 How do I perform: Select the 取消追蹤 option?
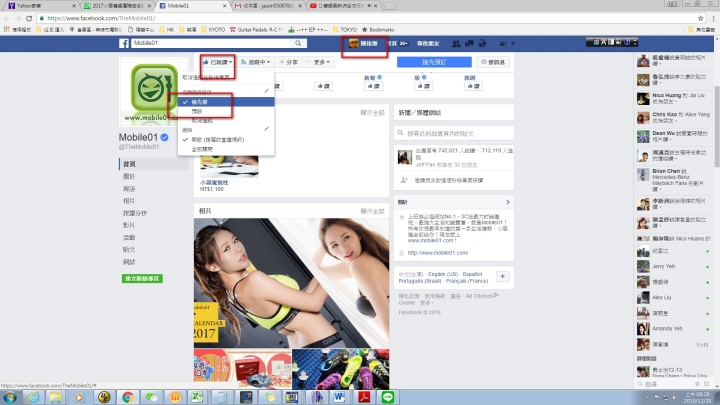[226, 121]
